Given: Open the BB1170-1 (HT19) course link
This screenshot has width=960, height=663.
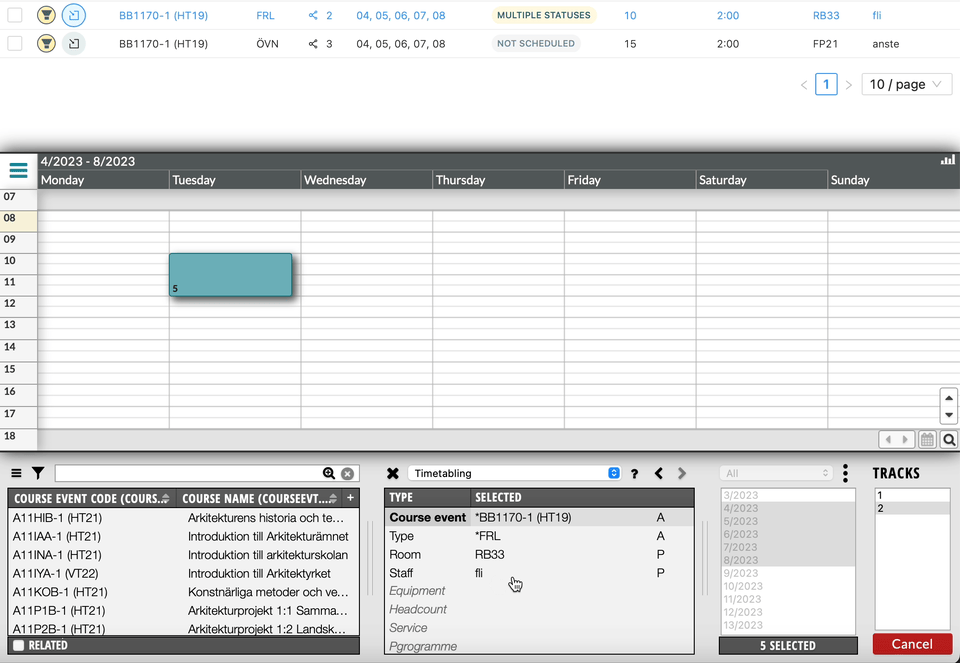Looking at the screenshot, I should (163, 15).
